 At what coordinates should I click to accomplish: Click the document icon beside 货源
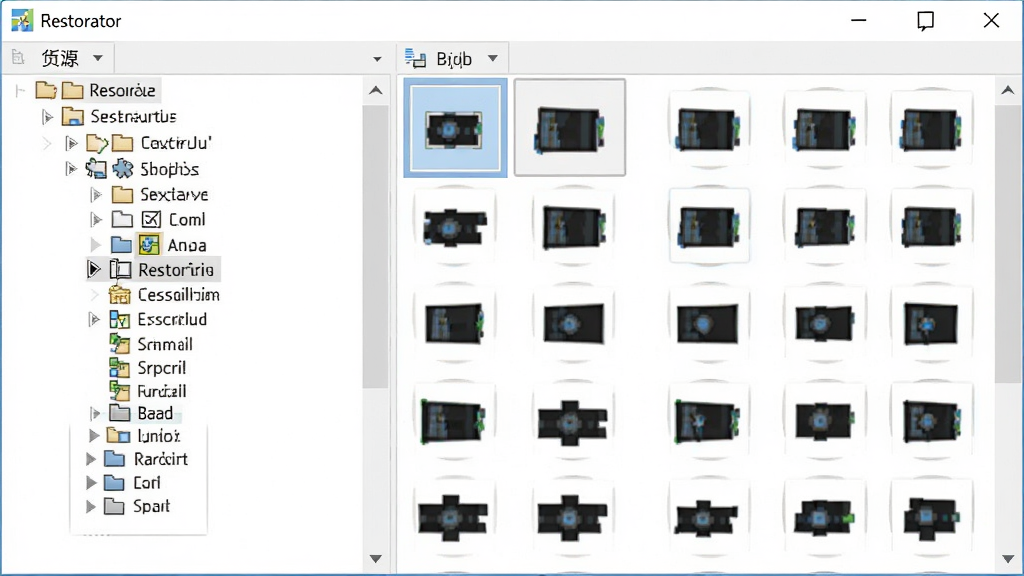click(x=18, y=58)
